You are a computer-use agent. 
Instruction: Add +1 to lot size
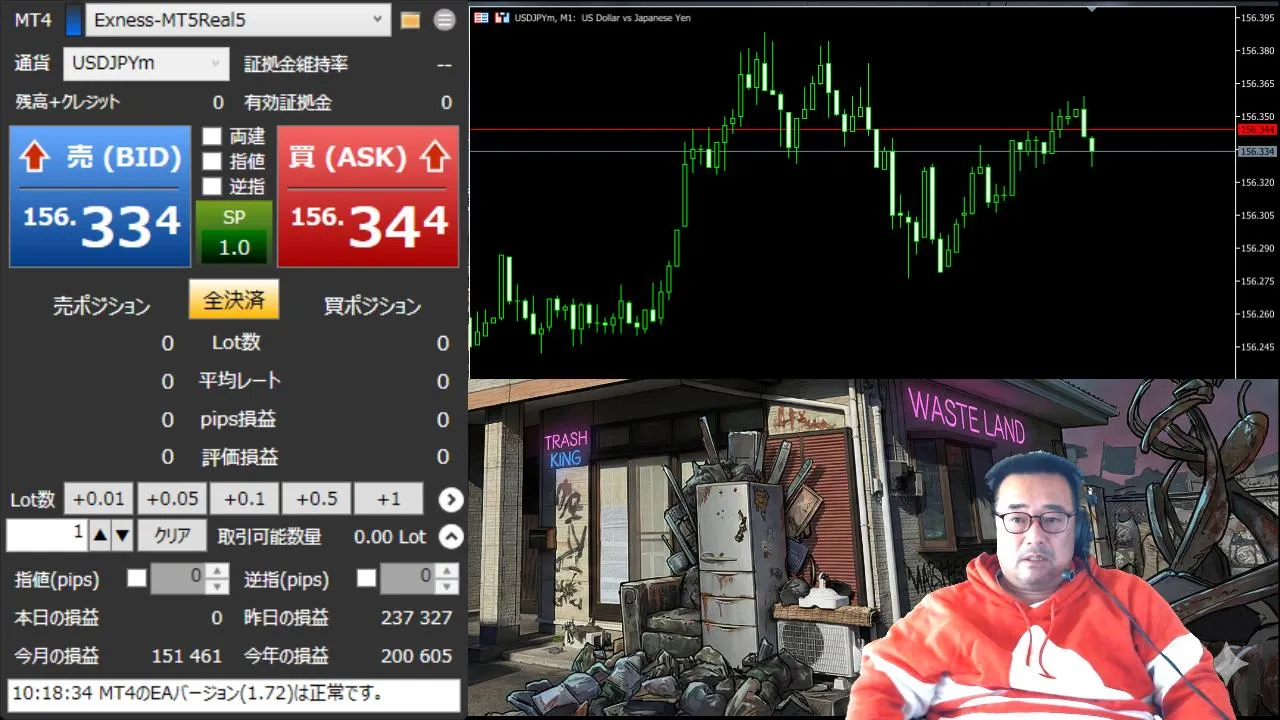[x=389, y=499]
